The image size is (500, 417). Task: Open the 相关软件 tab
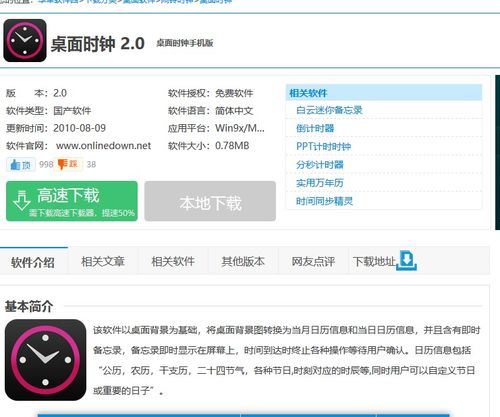tap(173, 262)
